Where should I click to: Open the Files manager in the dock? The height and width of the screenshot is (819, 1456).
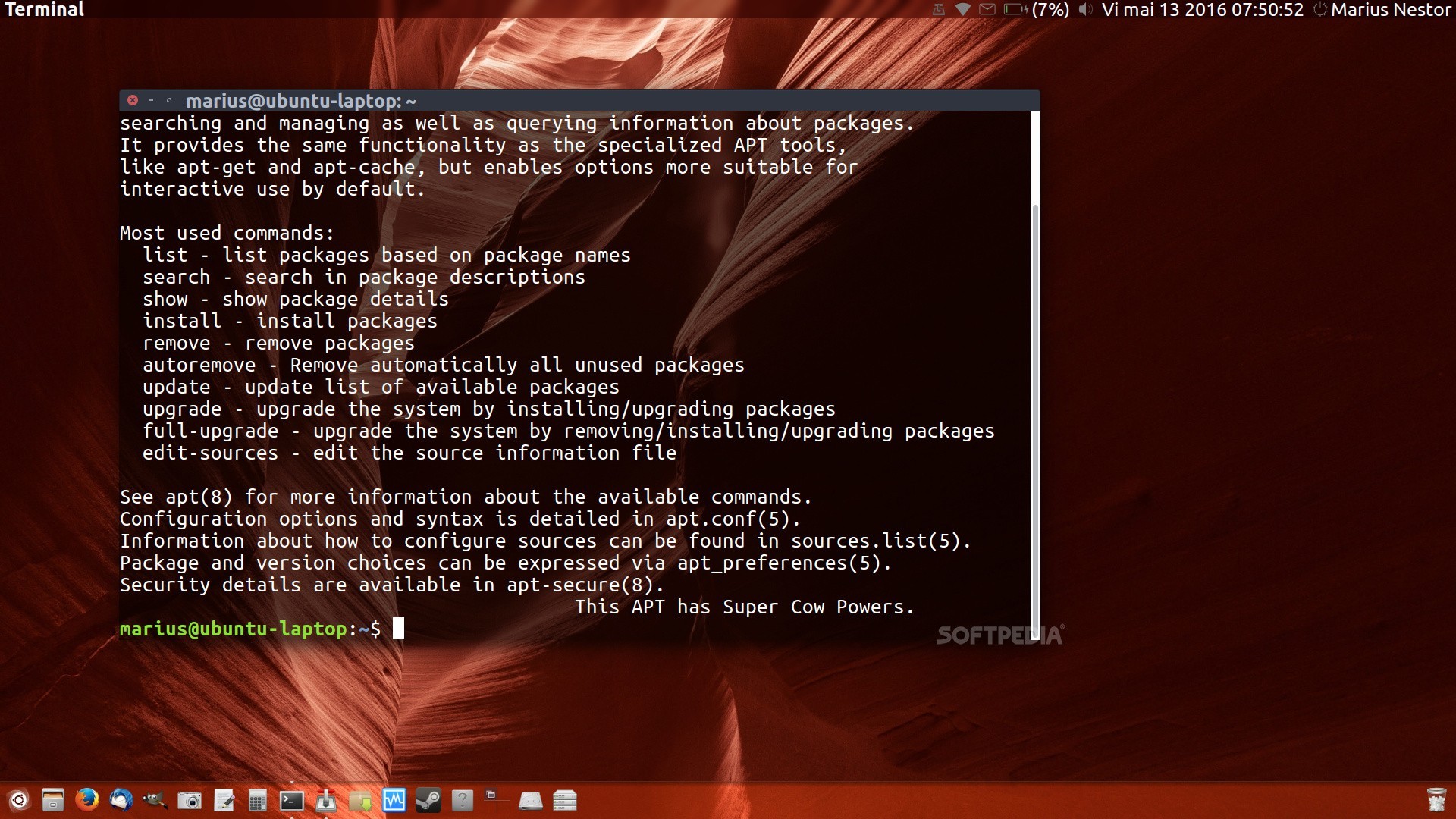52,800
